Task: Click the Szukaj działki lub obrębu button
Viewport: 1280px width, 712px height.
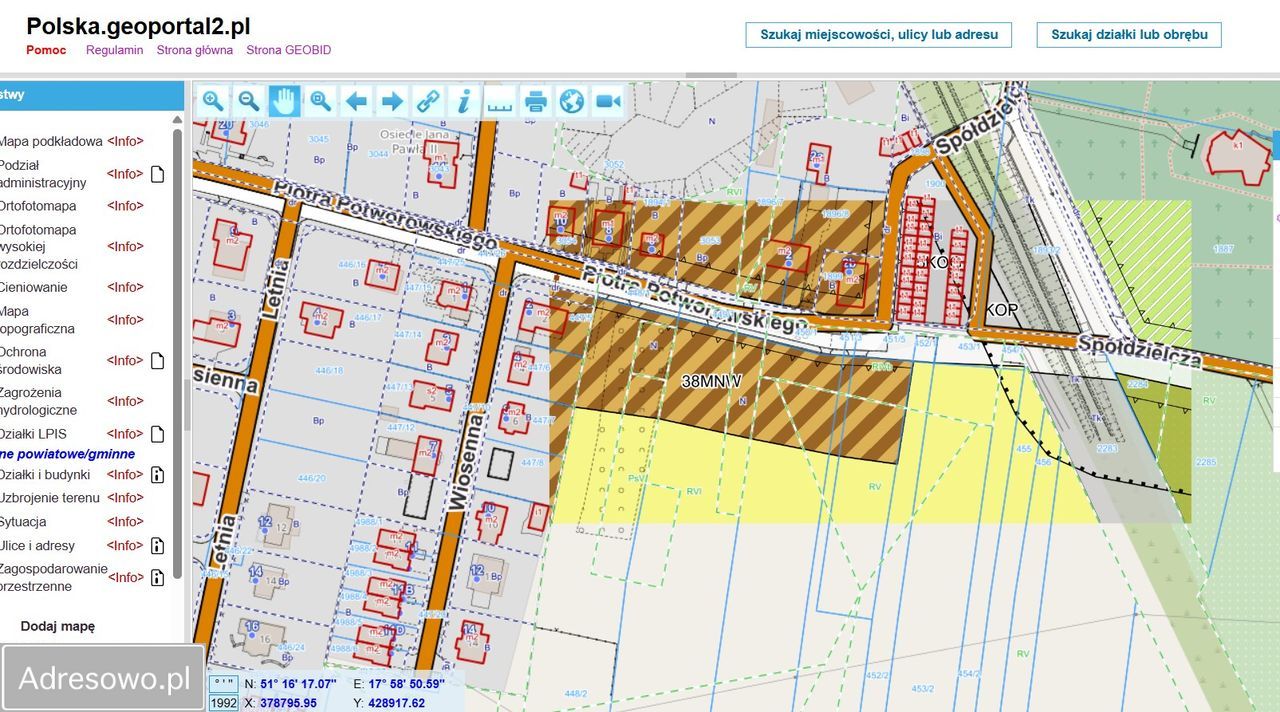Action: click(1128, 33)
